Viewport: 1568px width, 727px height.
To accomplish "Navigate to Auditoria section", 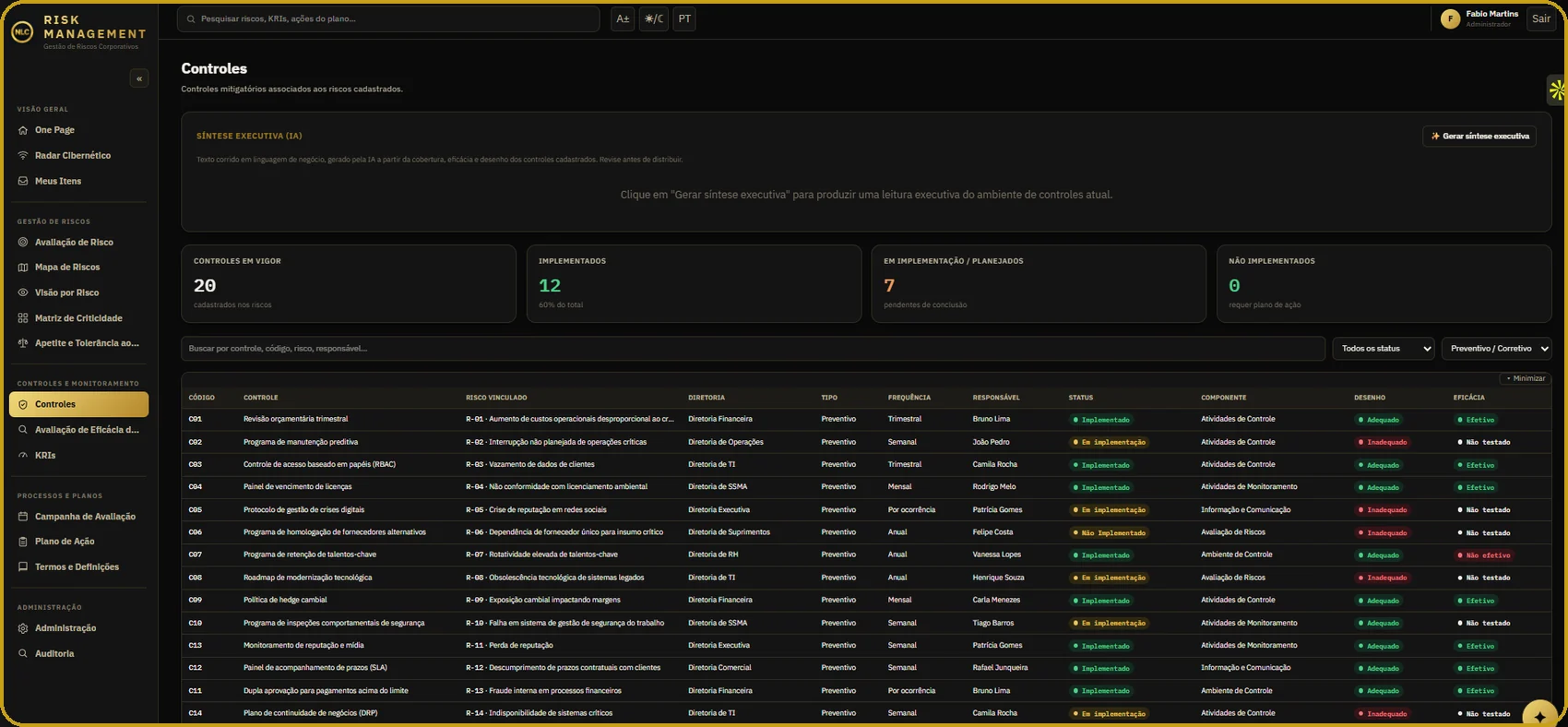I will [x=78, y=654].
